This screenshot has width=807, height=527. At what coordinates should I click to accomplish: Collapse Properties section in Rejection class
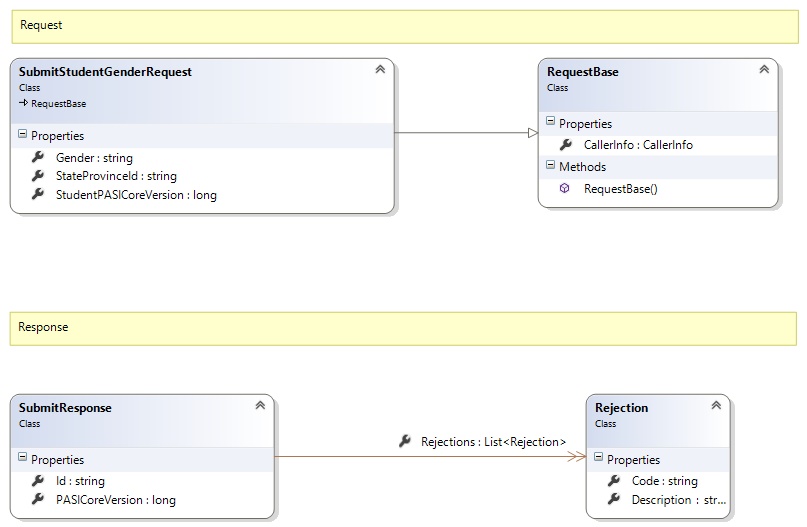pos(598,459)
